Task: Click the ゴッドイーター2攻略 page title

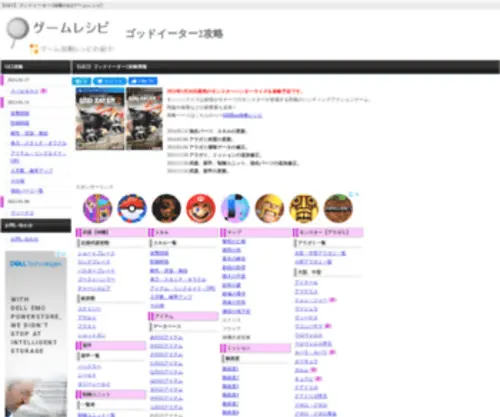Action: point(174,34)
